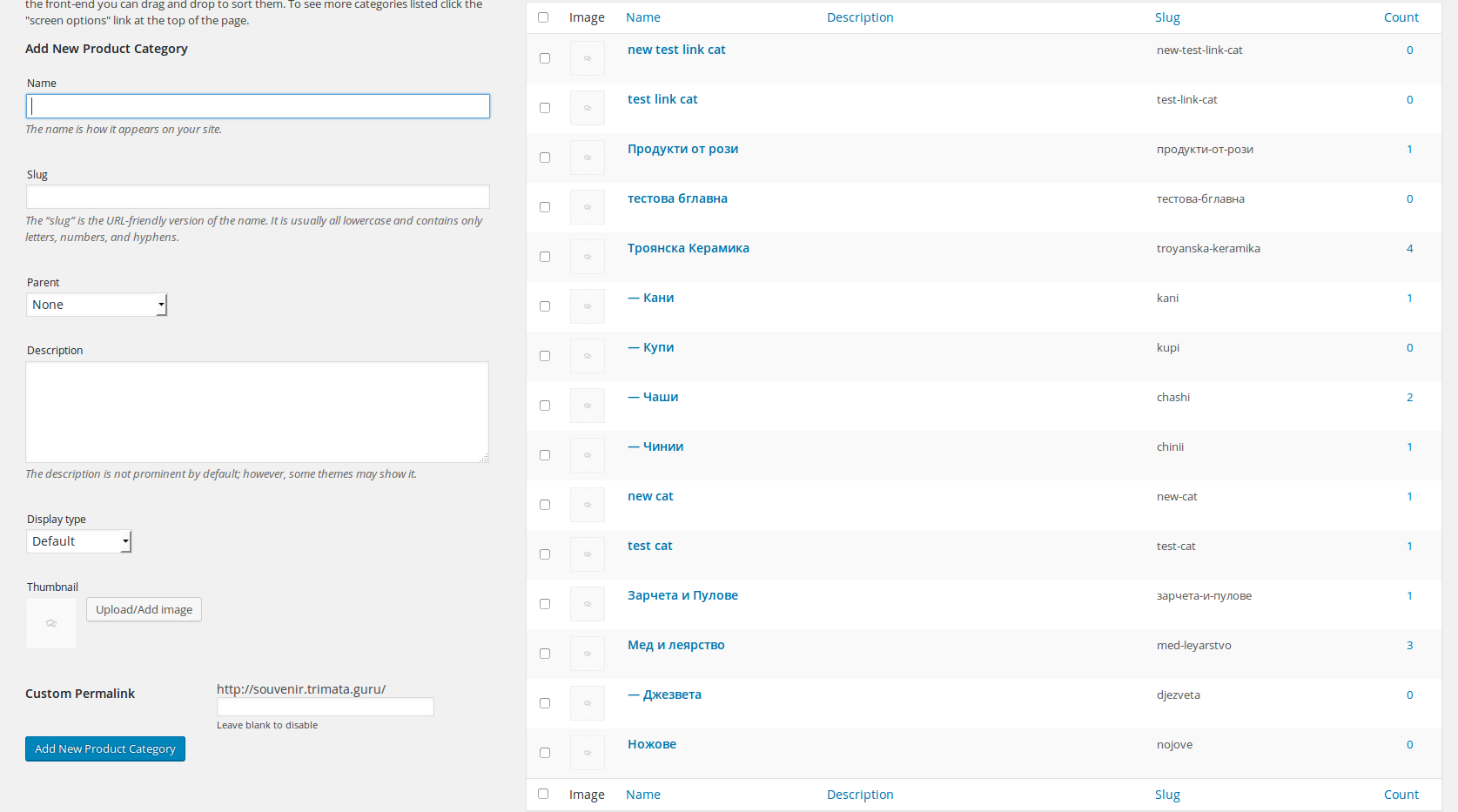
Task: Select checkbox for тестова бглавна
Action: coord(545,207)
